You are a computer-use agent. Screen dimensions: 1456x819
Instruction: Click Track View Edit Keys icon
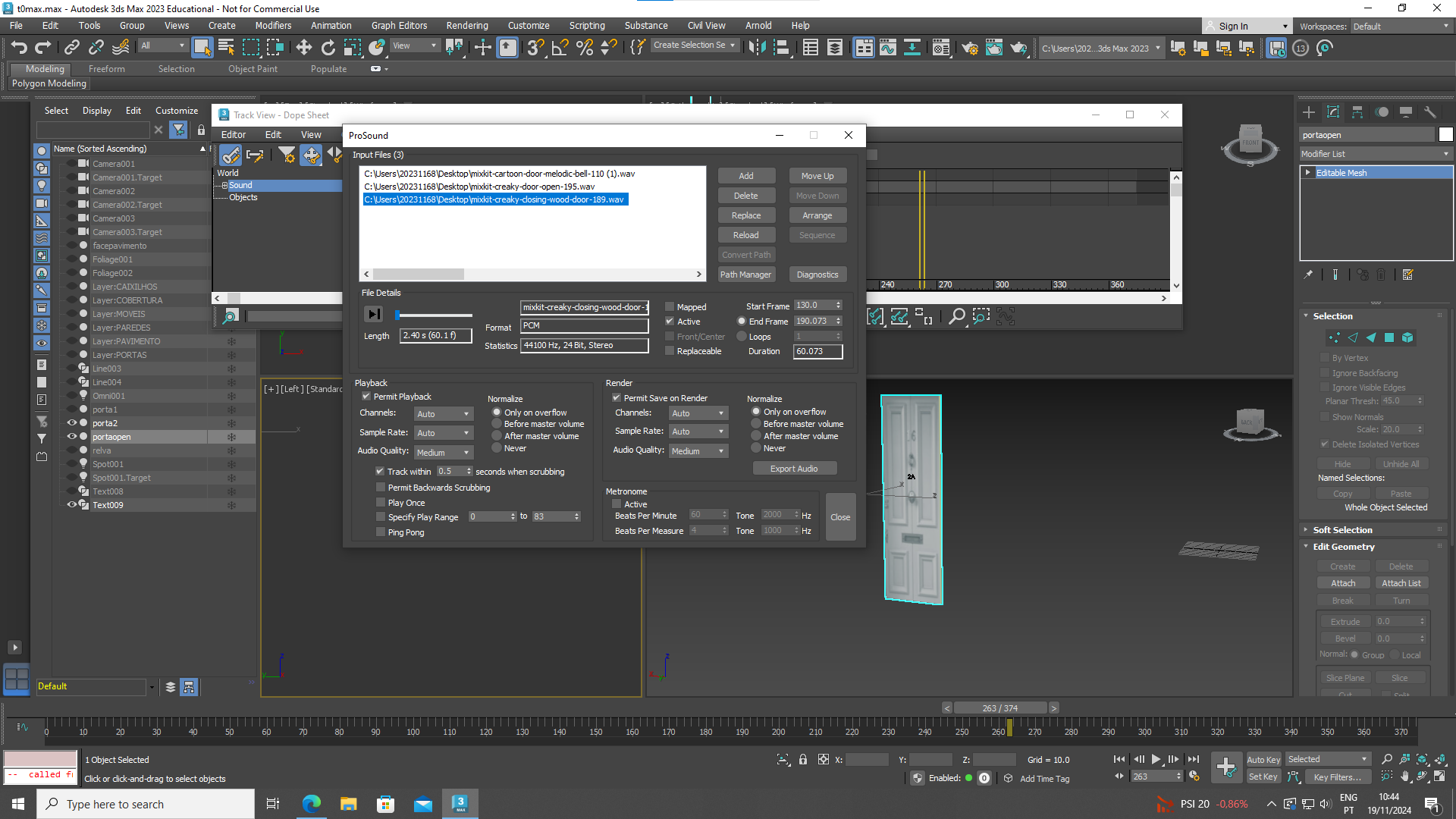pos(231,155)
